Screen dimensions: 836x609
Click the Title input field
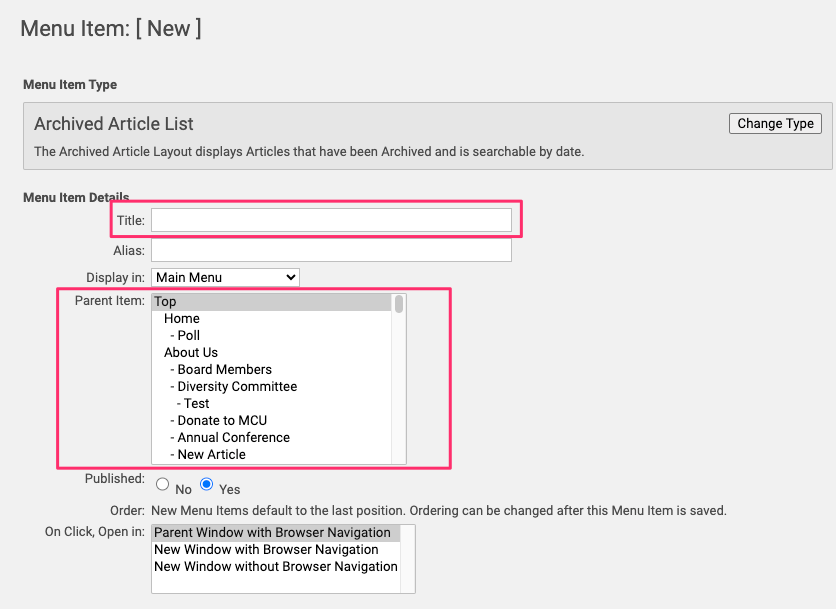click(x=331, y=220)
